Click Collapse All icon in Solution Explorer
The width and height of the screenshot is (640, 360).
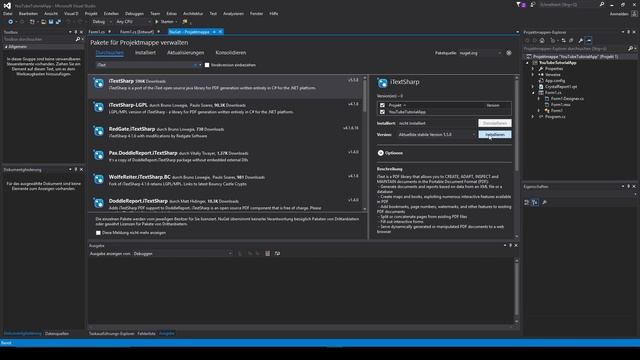571,40
